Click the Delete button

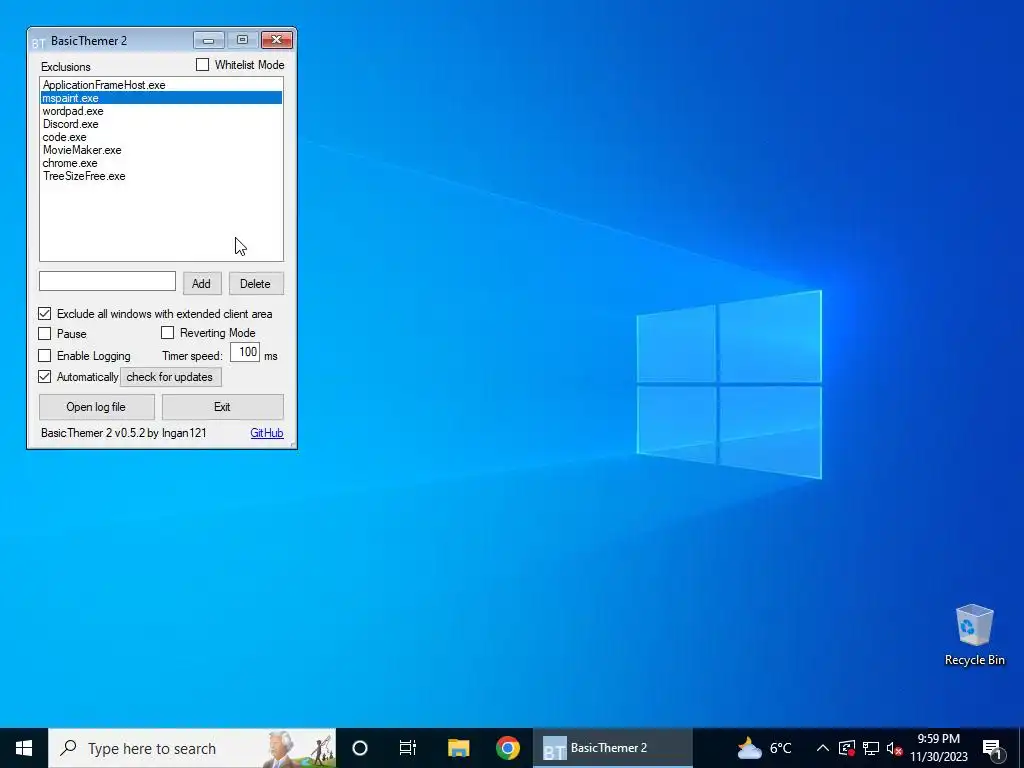click(255, 283)
